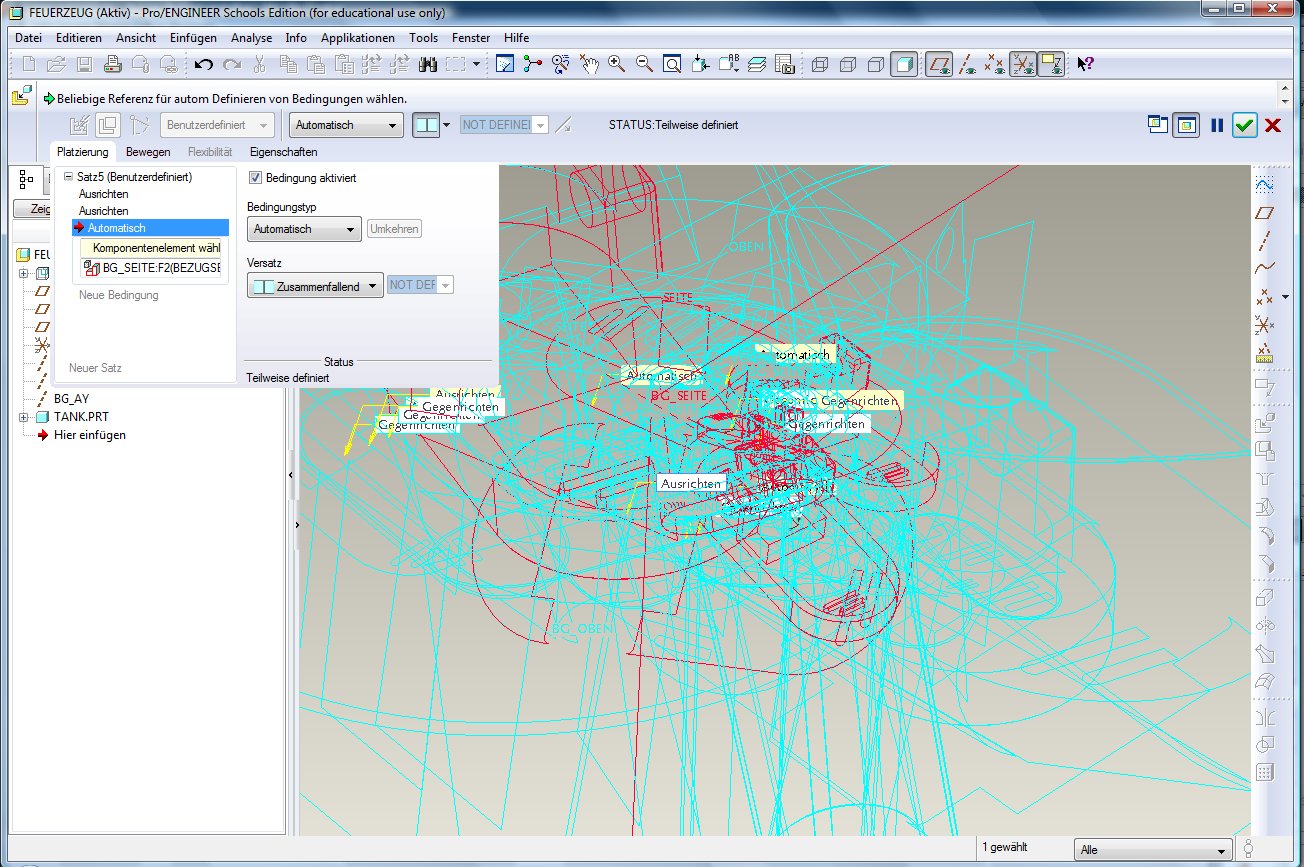Toggle the 'Bedingung aktiviert' checkbox
Screen dimensions: 1304x867
pyautogui.click(x=255, y=178)
